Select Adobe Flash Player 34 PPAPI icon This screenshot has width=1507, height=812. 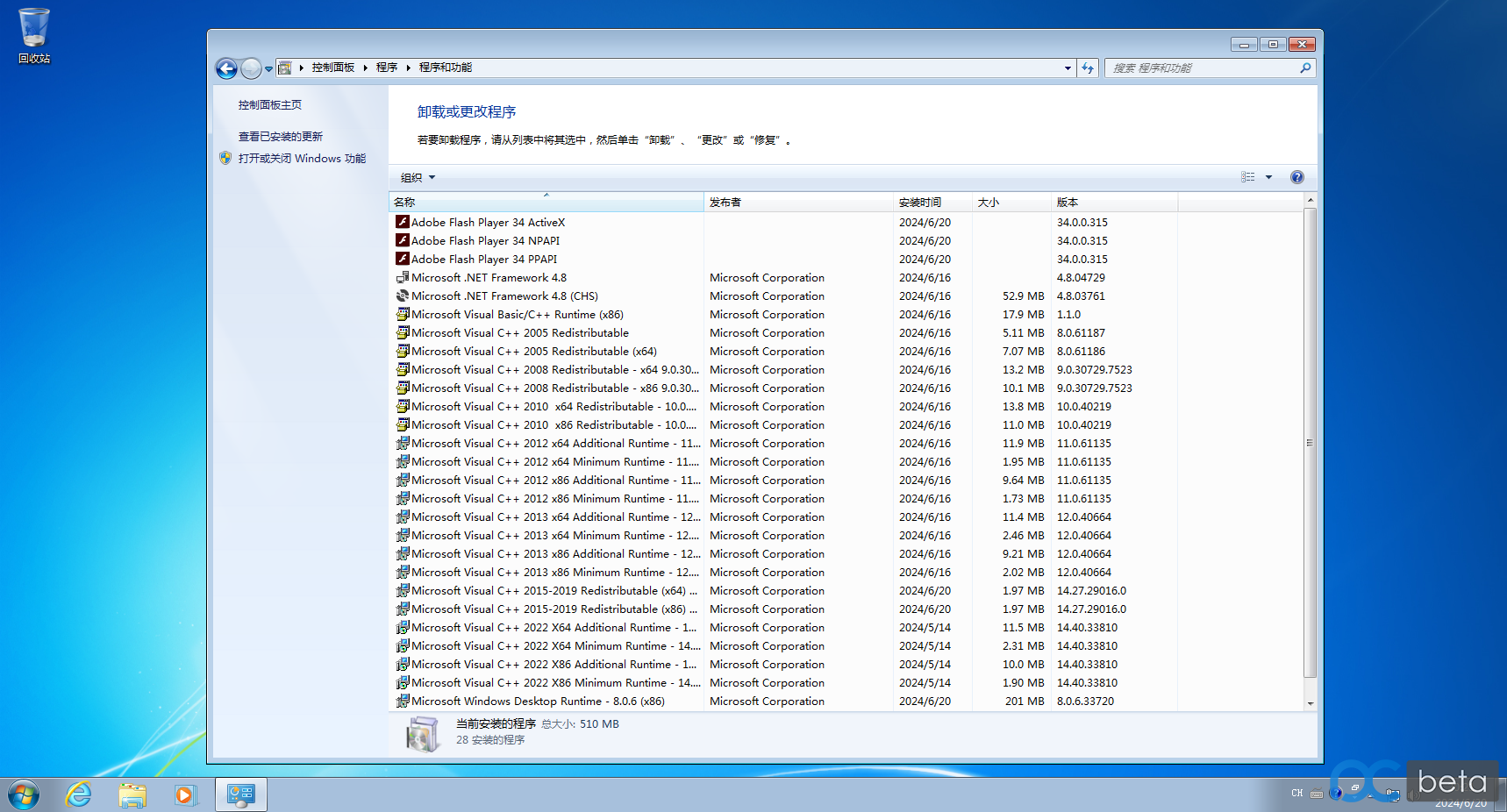(403, 259)
